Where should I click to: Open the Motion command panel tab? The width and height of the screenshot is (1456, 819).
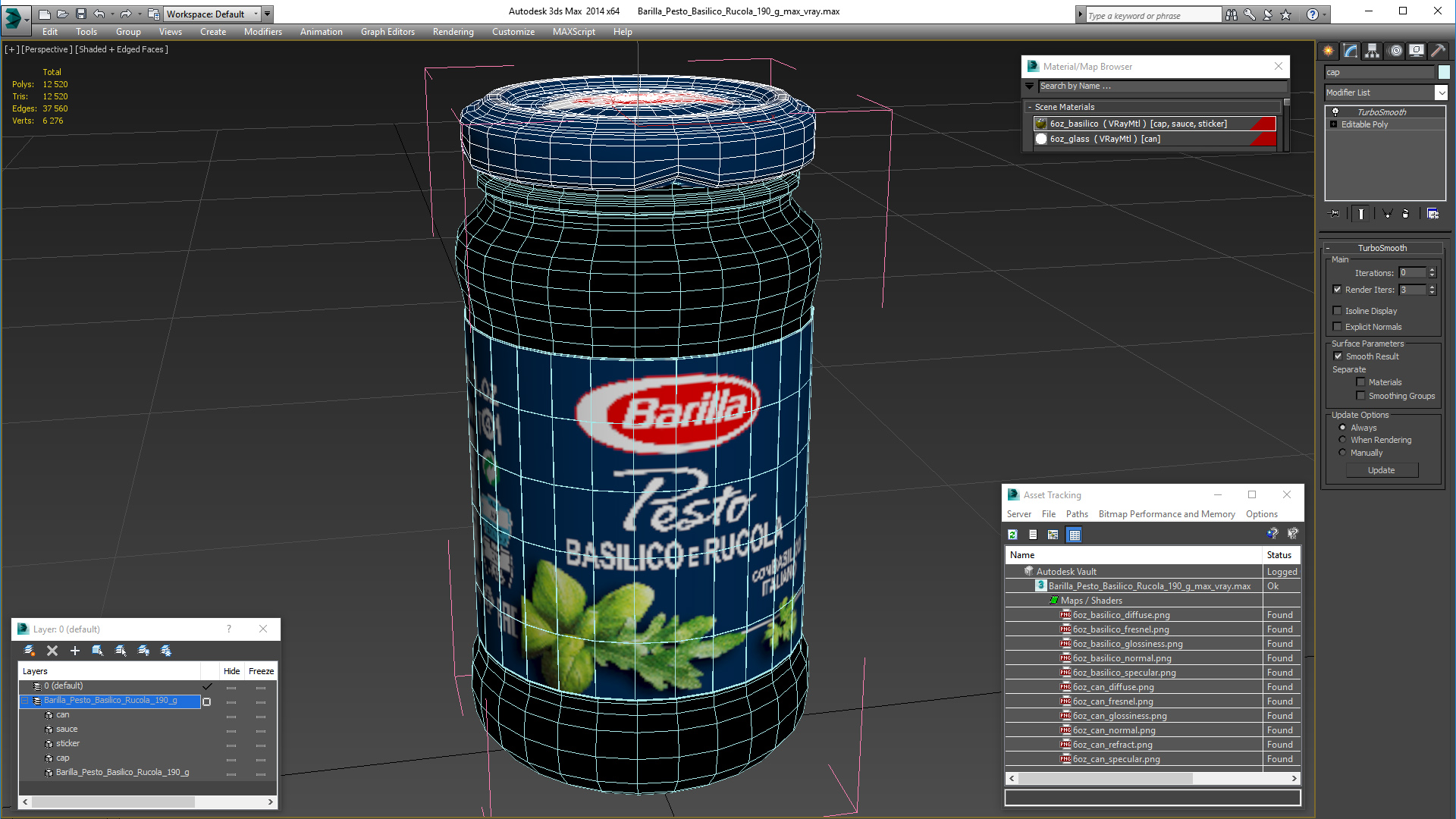tap(1395, 51)
